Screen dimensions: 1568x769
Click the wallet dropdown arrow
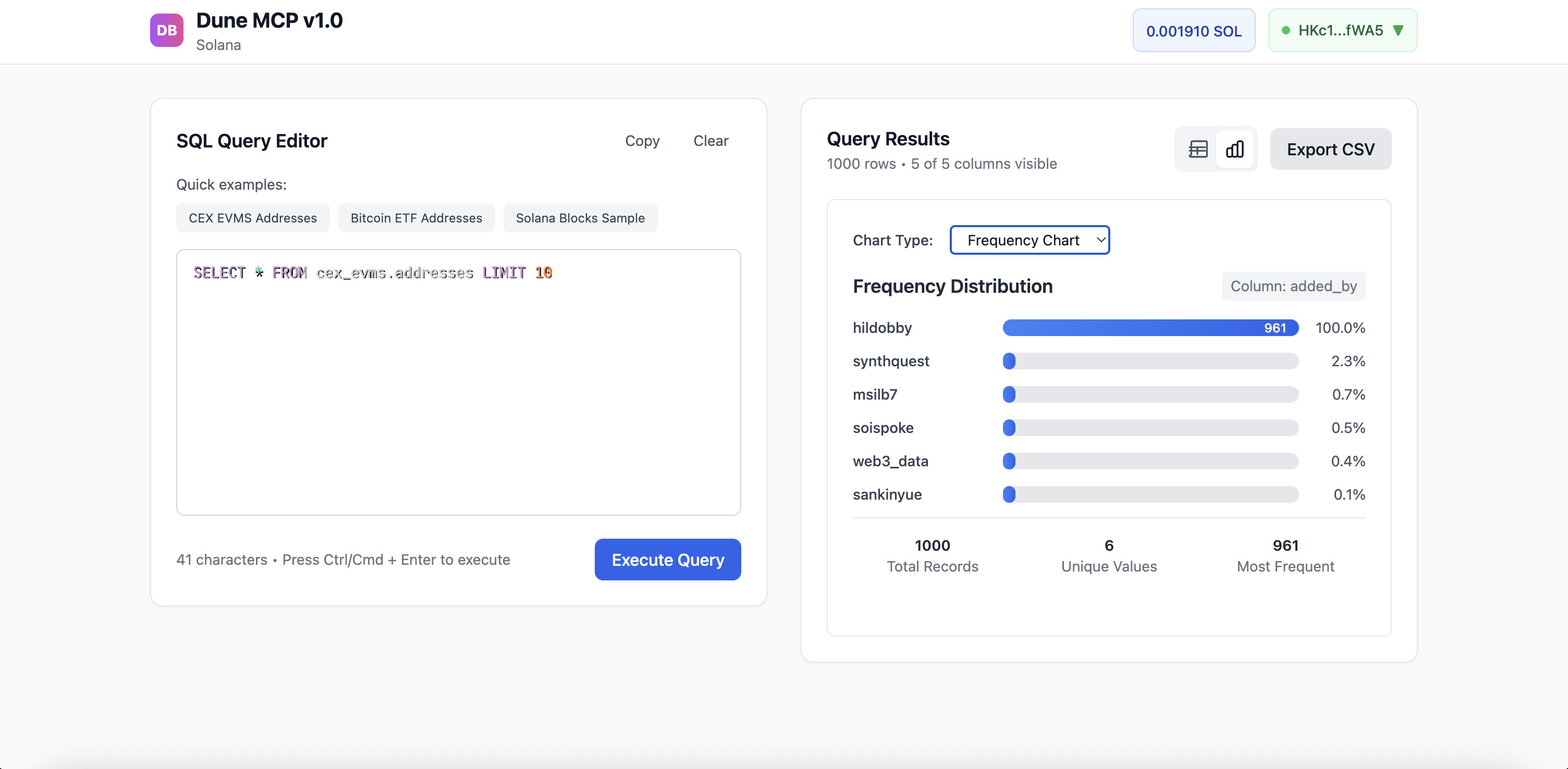click(x=1398, y=30)
